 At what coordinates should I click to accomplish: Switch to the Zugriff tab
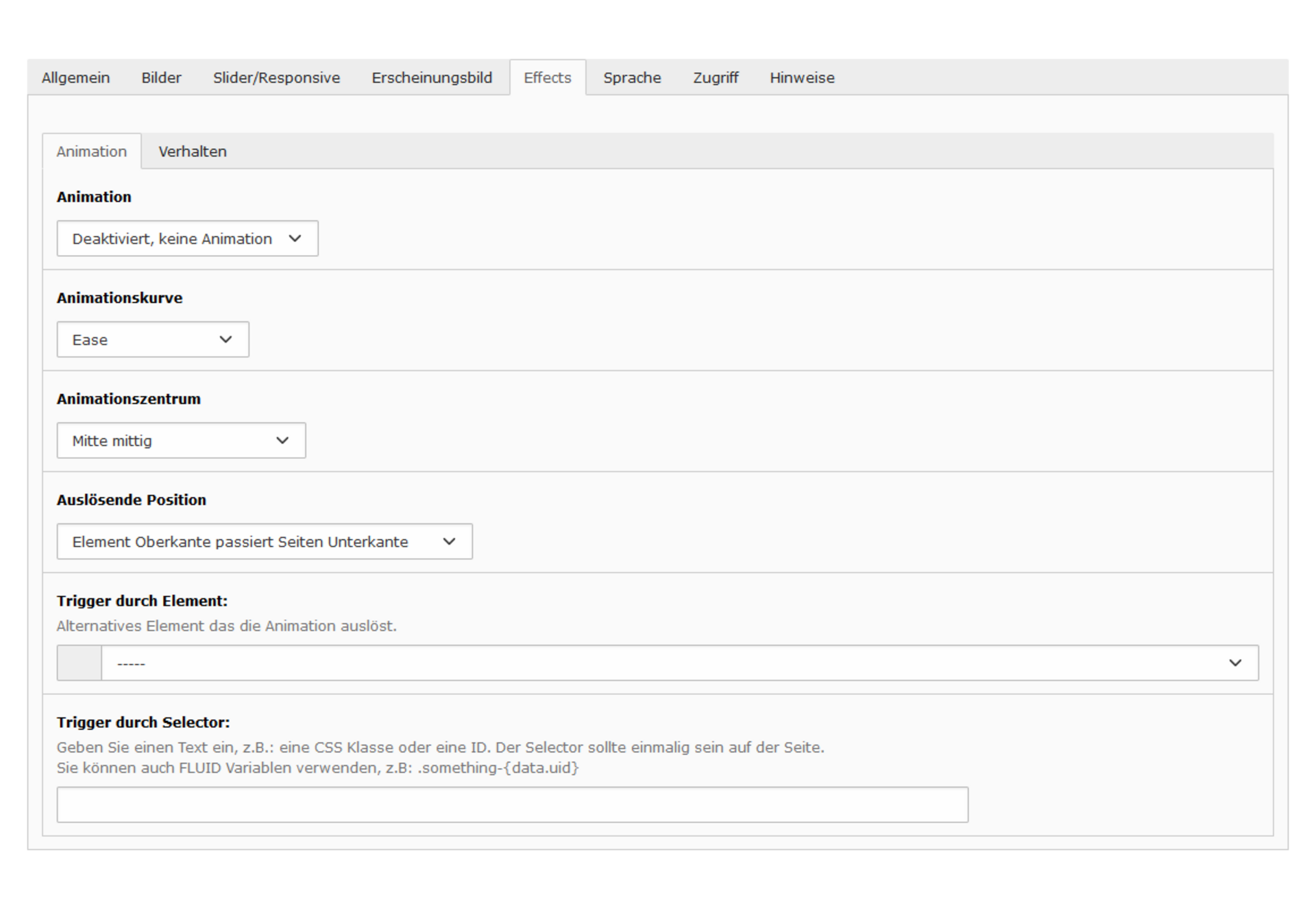(x=716, y=77)
